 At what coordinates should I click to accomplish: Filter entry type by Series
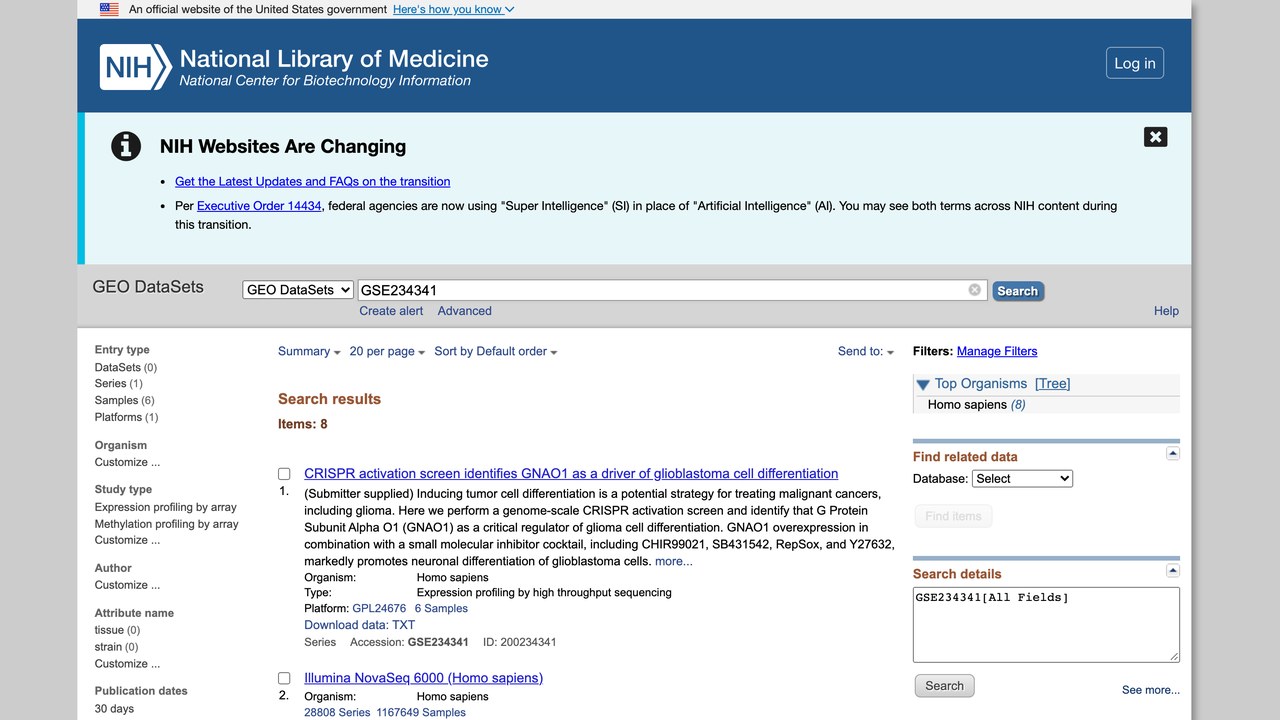click(111, 384)
